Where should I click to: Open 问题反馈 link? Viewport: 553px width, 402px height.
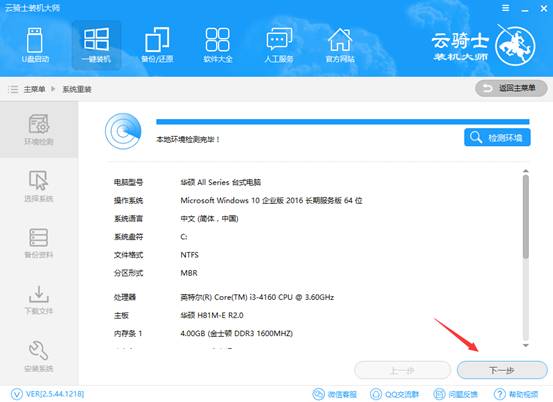tap(455, 394)
